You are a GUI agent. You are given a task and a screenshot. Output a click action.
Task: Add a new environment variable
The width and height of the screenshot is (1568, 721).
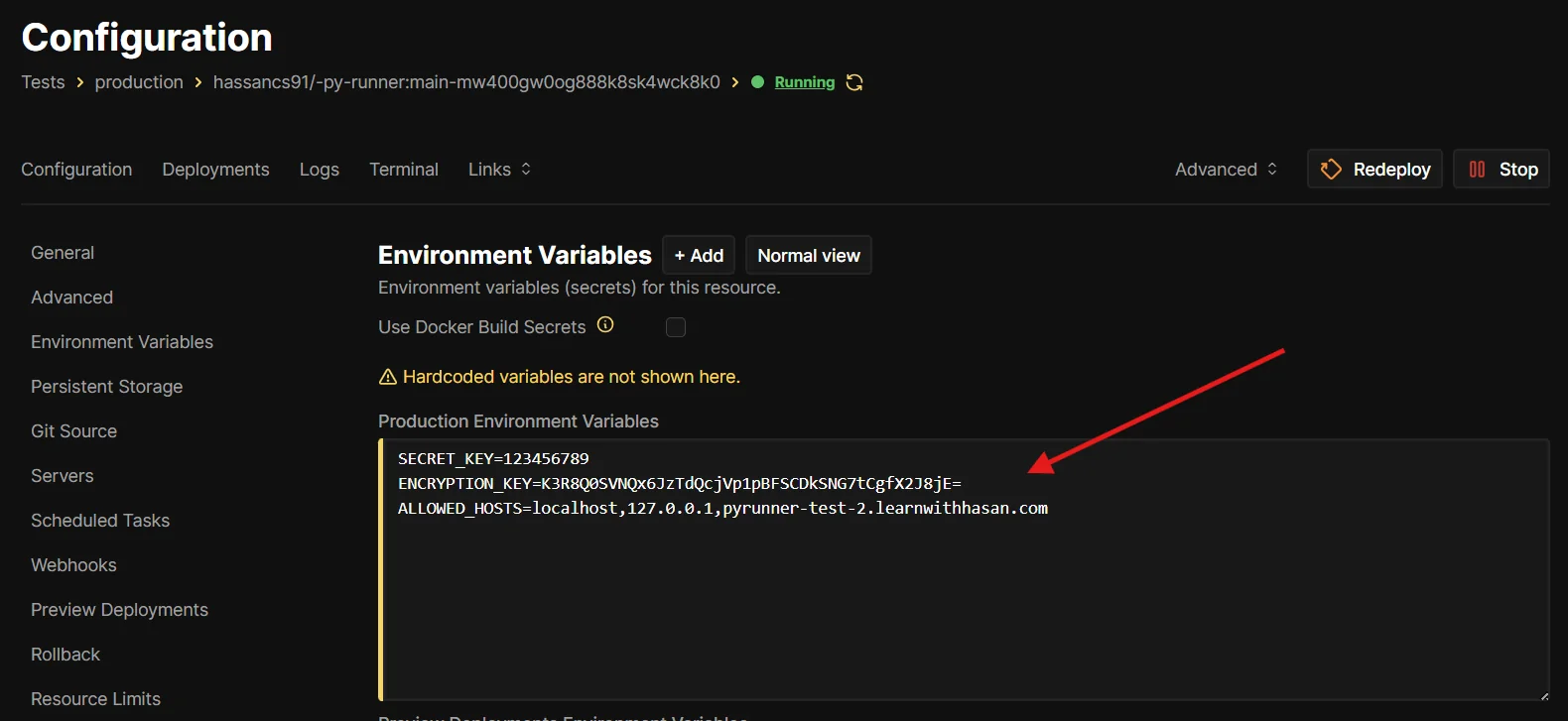(x=699, y=255)
